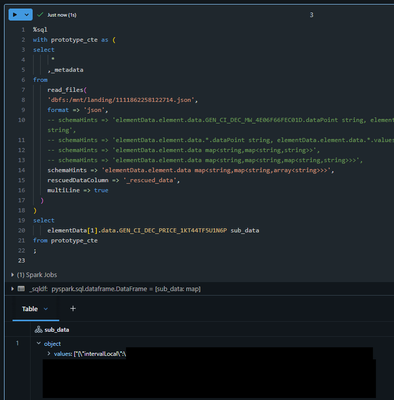This screenshot has width=394, height=400.
Task: Click the _metadata column on line 5
Action: pyautogui.click(x=67, y=70)
